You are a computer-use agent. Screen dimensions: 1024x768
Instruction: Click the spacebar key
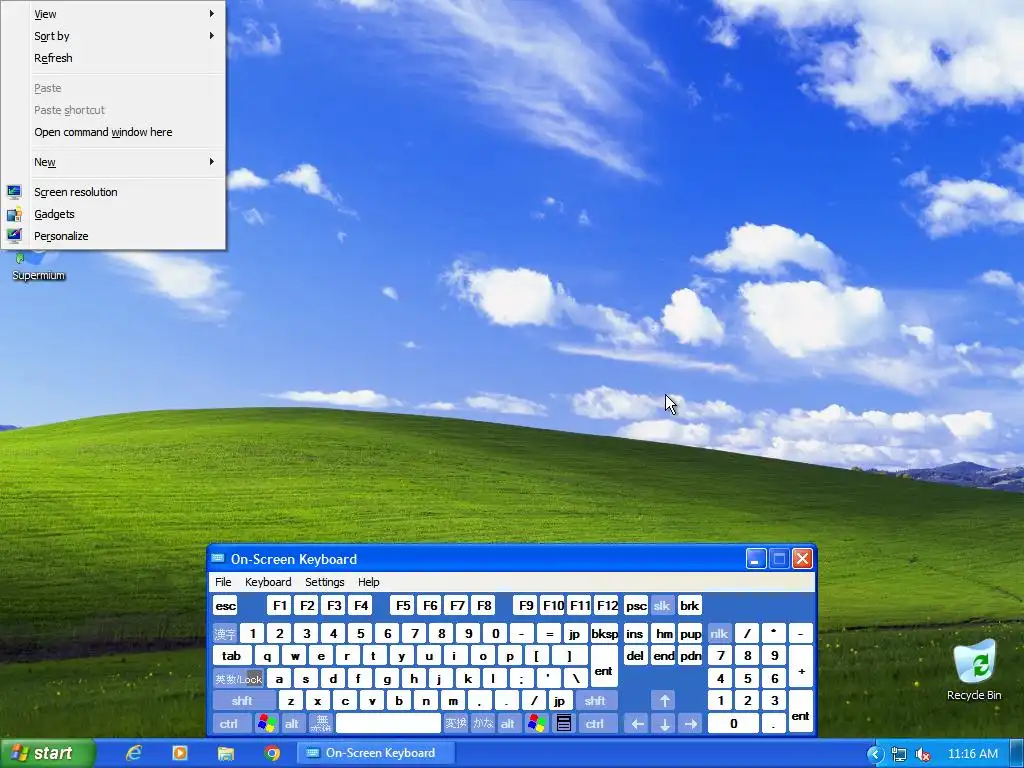[389, 724]
